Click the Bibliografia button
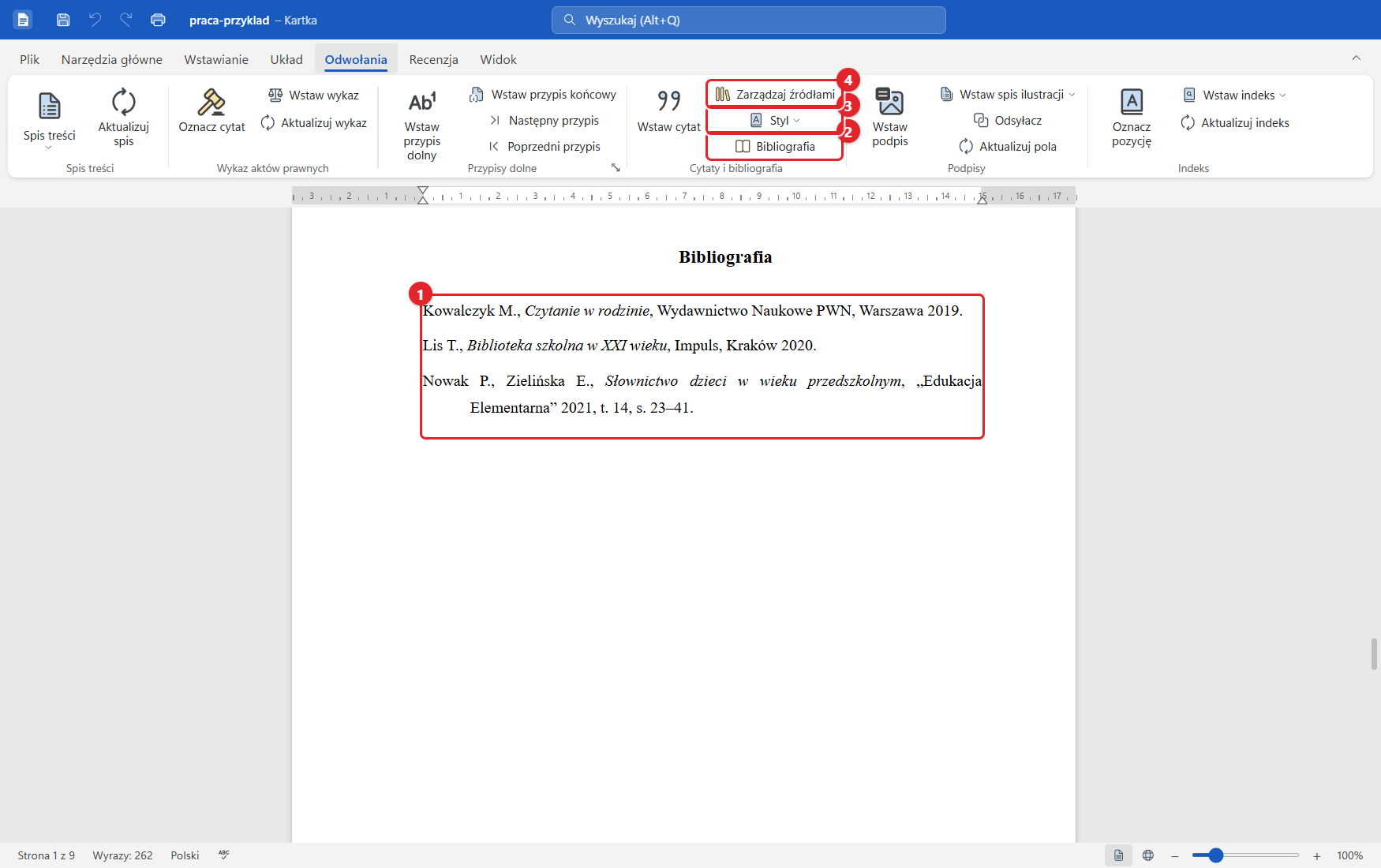 (x=775, y=146)
